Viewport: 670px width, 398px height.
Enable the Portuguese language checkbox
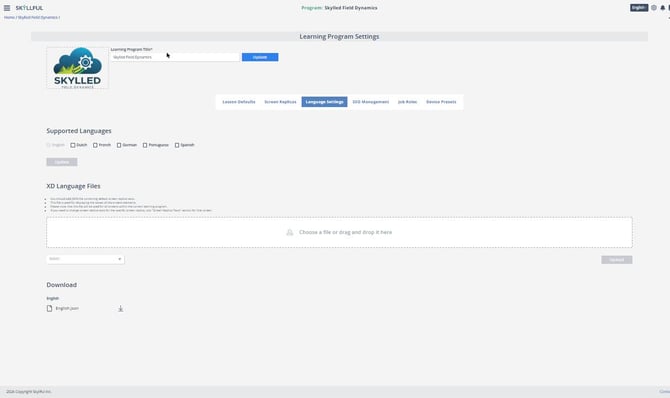(145, 145)
